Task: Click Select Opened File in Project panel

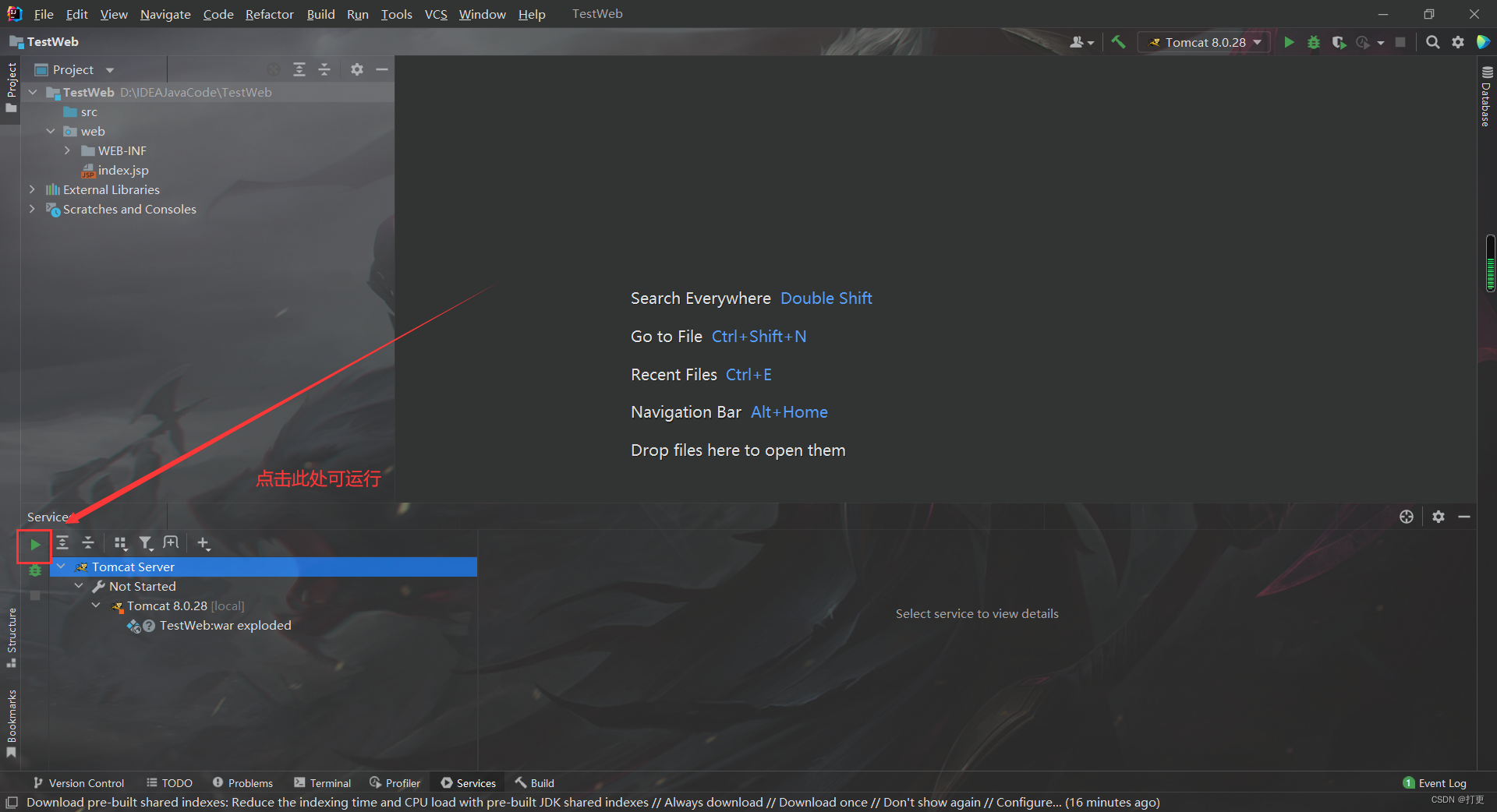Action: pos(274,69)
